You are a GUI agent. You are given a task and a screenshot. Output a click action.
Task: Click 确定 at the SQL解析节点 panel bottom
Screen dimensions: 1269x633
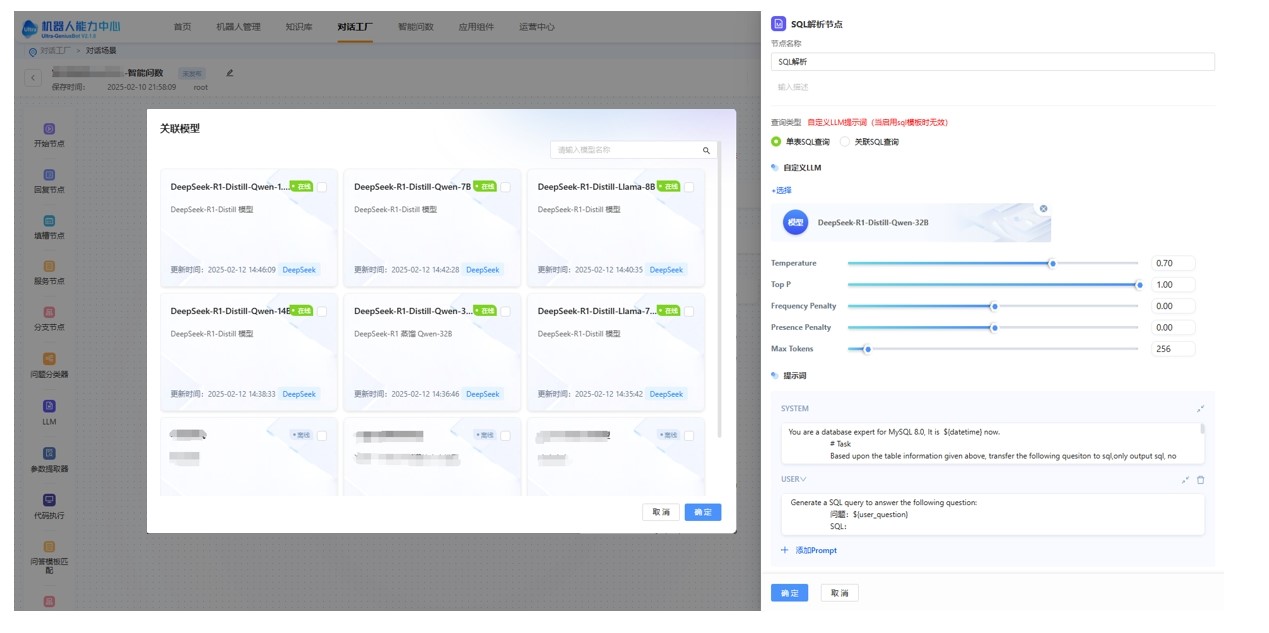click(789, 593)
